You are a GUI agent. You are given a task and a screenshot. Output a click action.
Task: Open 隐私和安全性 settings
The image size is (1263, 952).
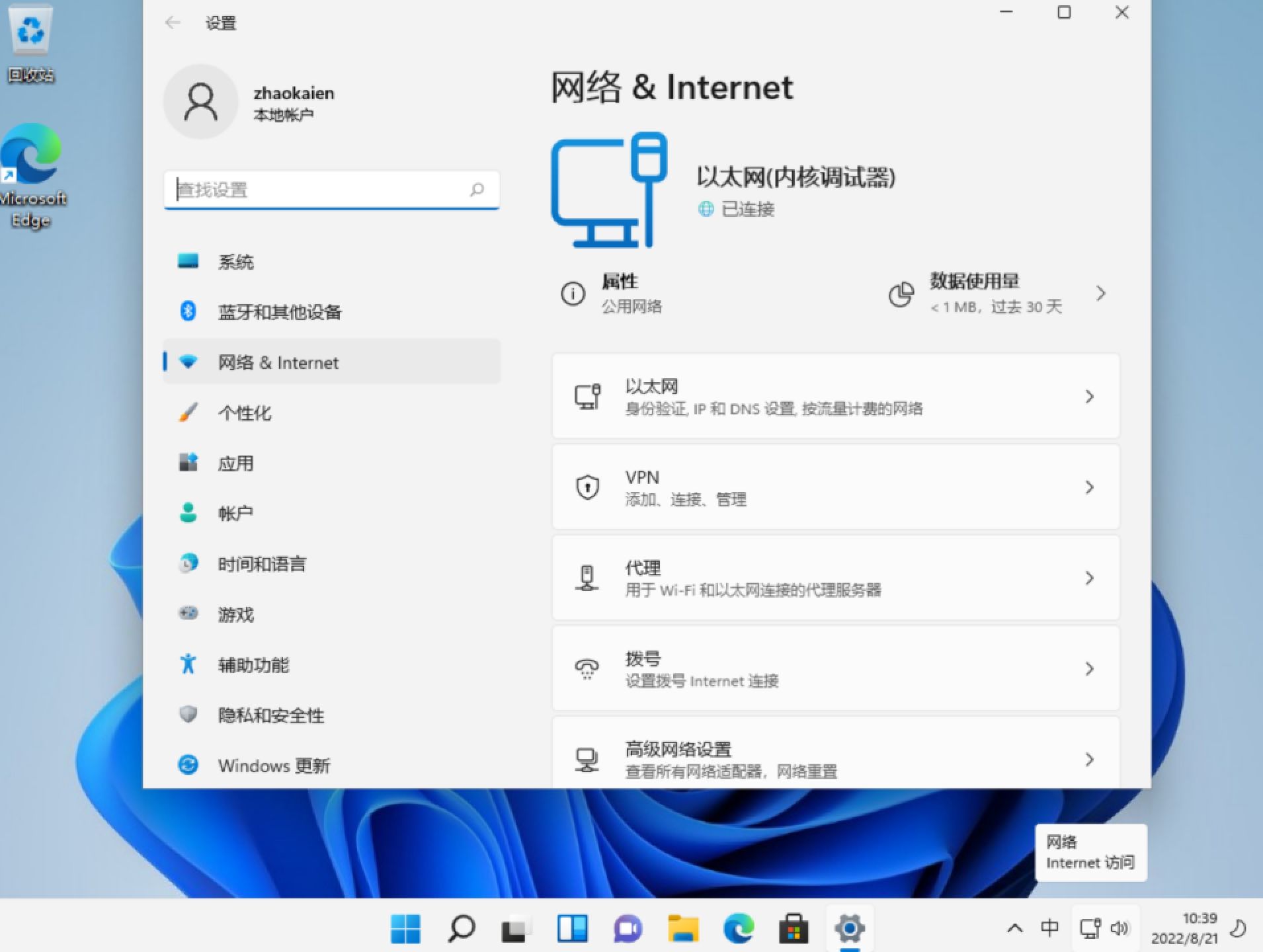[x=271, y=715]
